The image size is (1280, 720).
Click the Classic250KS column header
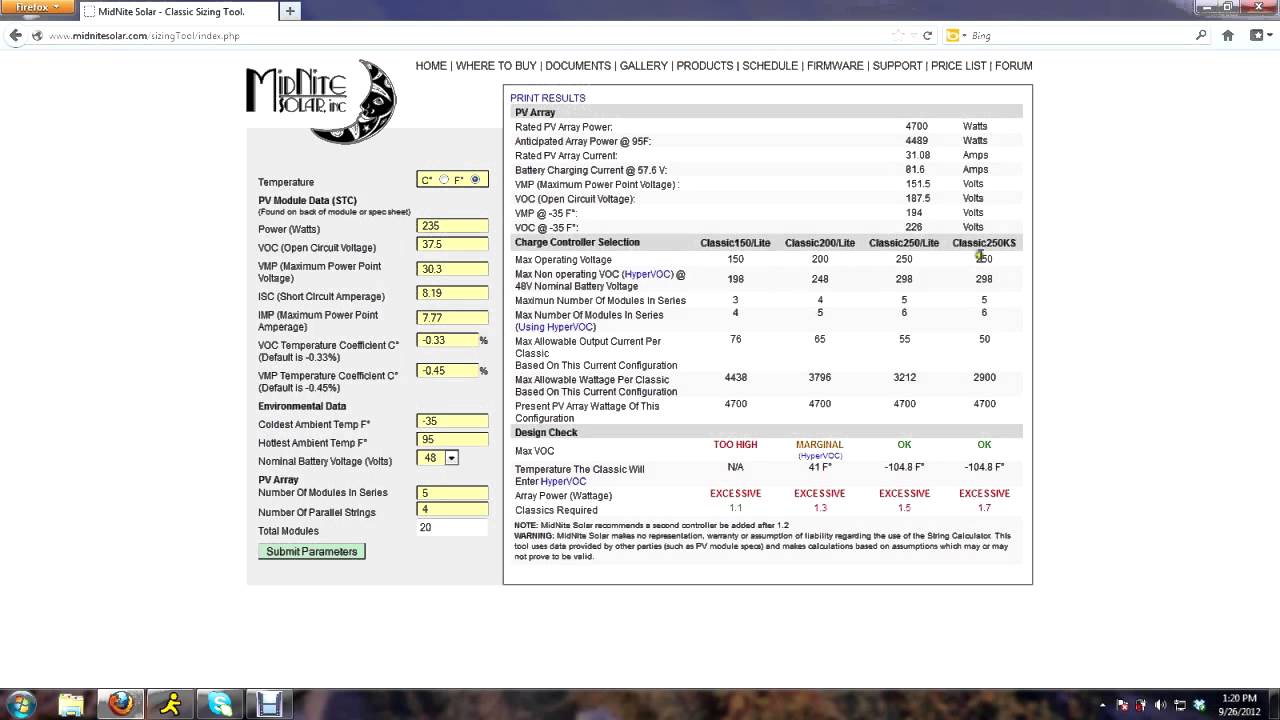984,243
